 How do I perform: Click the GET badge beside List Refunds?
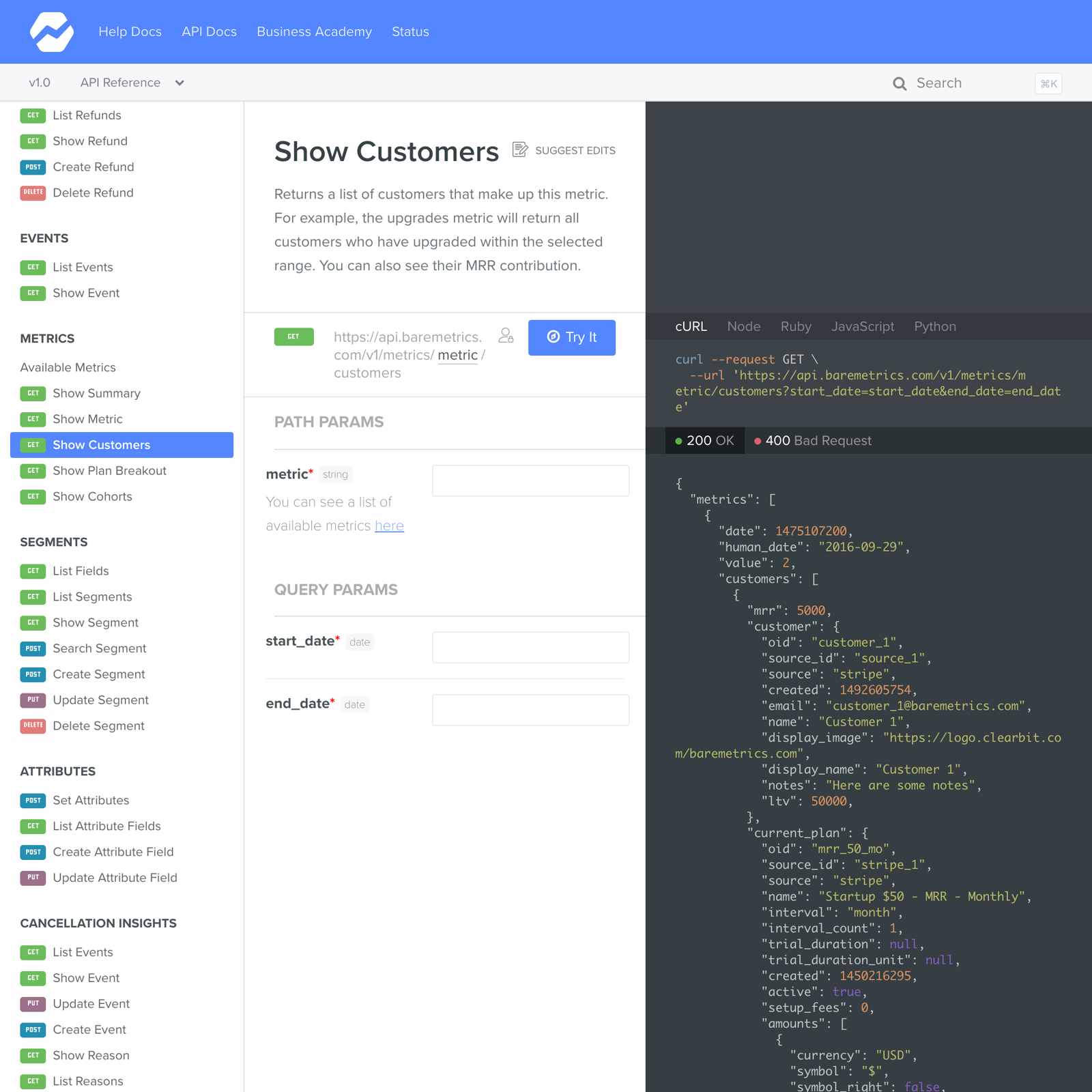pyautogui.click(x=33, y=115)
